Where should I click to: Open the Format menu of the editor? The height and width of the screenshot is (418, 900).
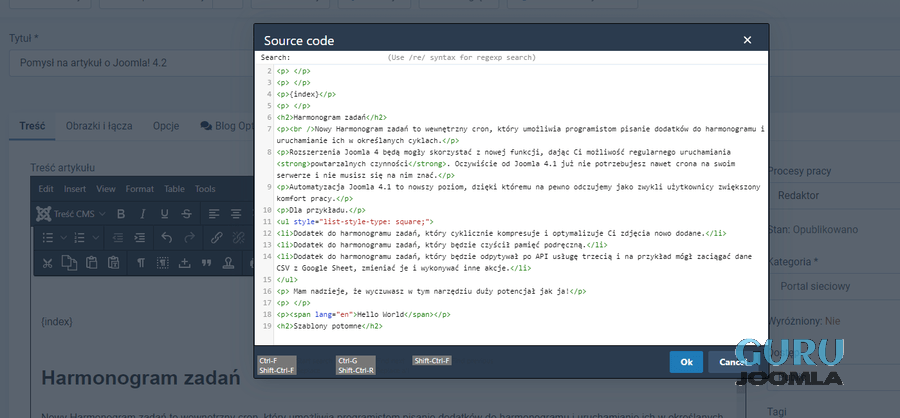point(139,189)
